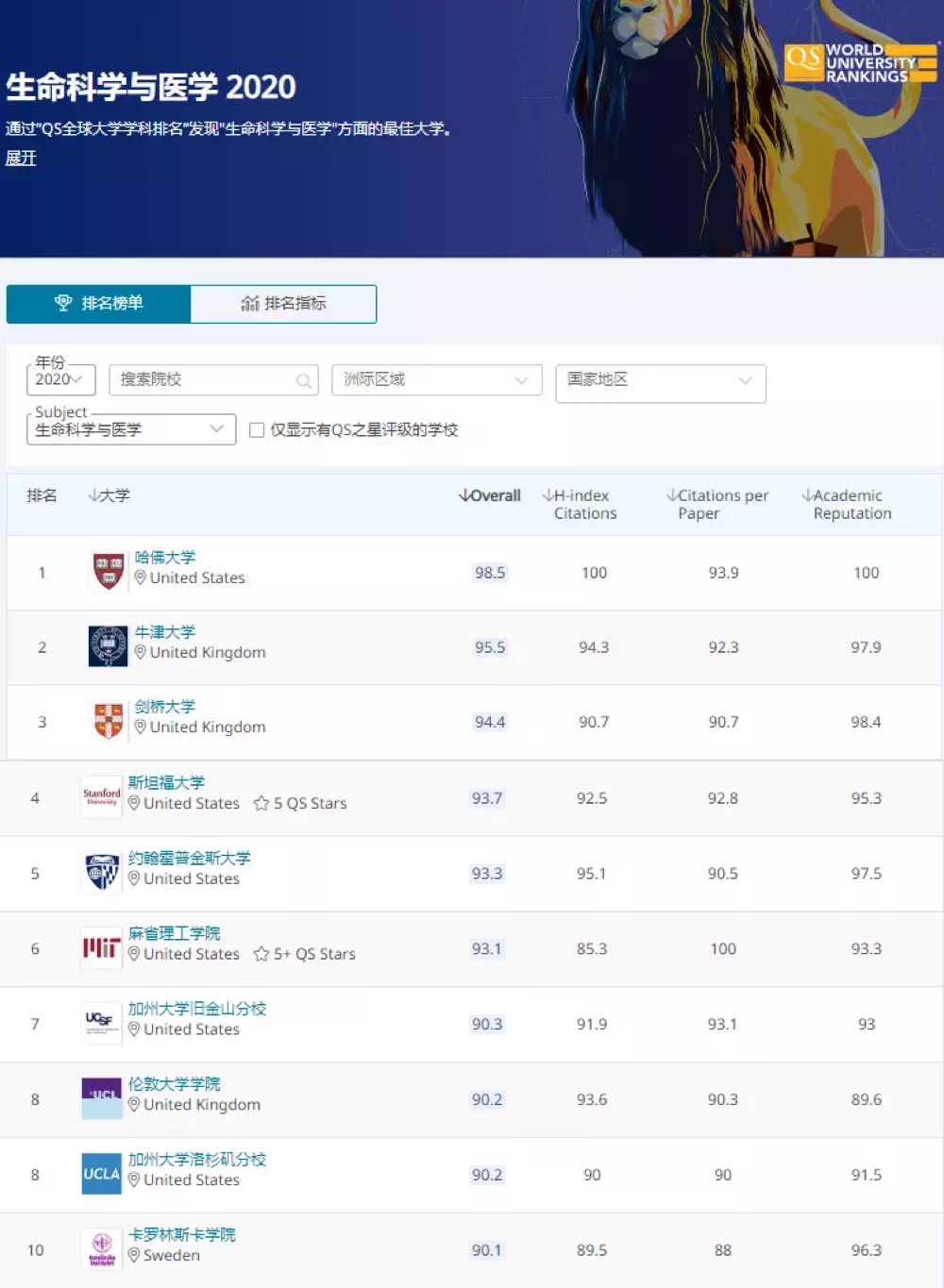Open the 斯坦福大学 university link
Viewport: 944px width, 1288px height.
tap(166, 782)
